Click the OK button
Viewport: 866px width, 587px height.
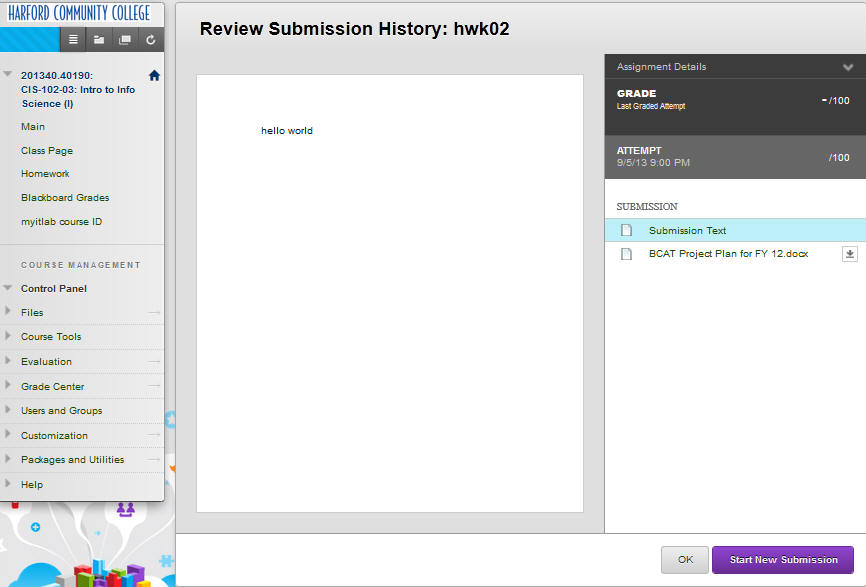(685, 560)
